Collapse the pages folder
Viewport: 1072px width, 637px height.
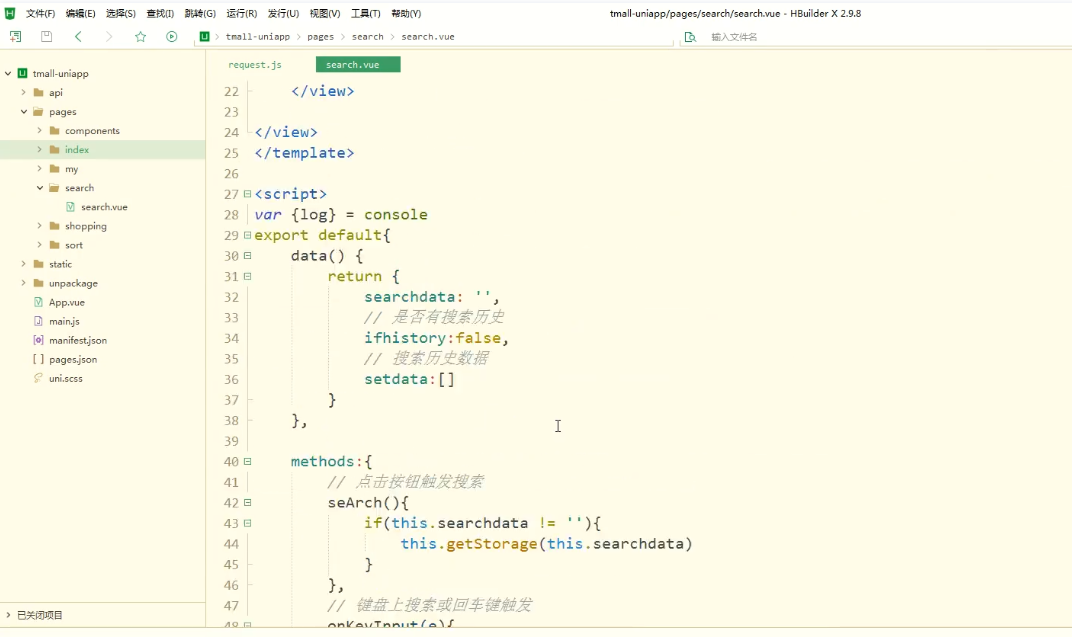[23, 111]
